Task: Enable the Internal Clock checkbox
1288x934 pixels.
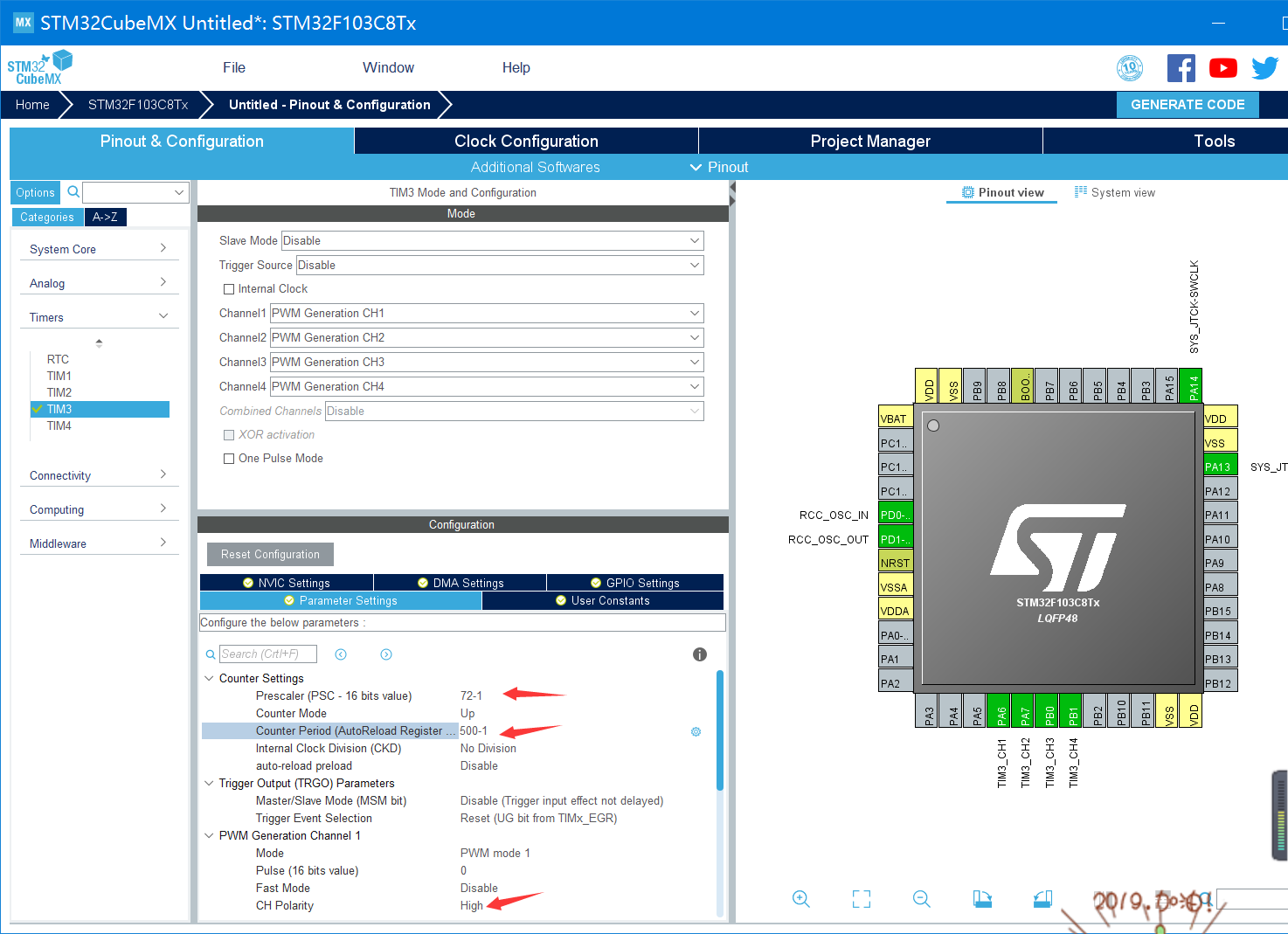Action: tap(229, 289)
